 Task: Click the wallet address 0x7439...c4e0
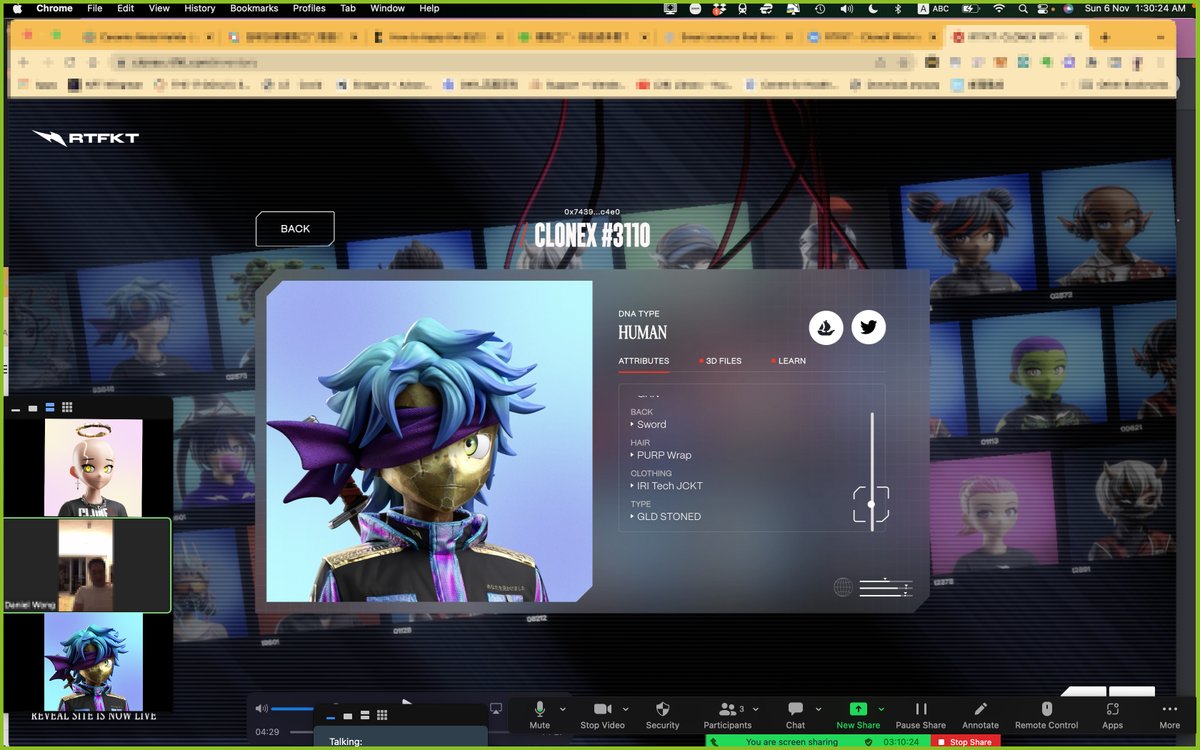[592, 212]
